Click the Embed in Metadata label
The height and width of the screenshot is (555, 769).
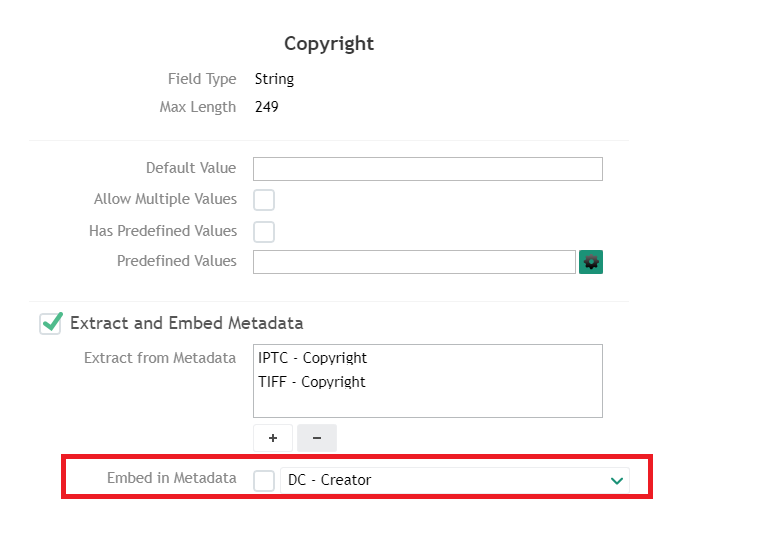pos(171,479)
